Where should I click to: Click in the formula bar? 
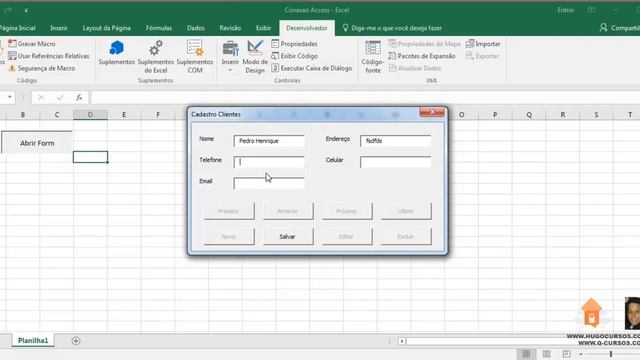365,97
